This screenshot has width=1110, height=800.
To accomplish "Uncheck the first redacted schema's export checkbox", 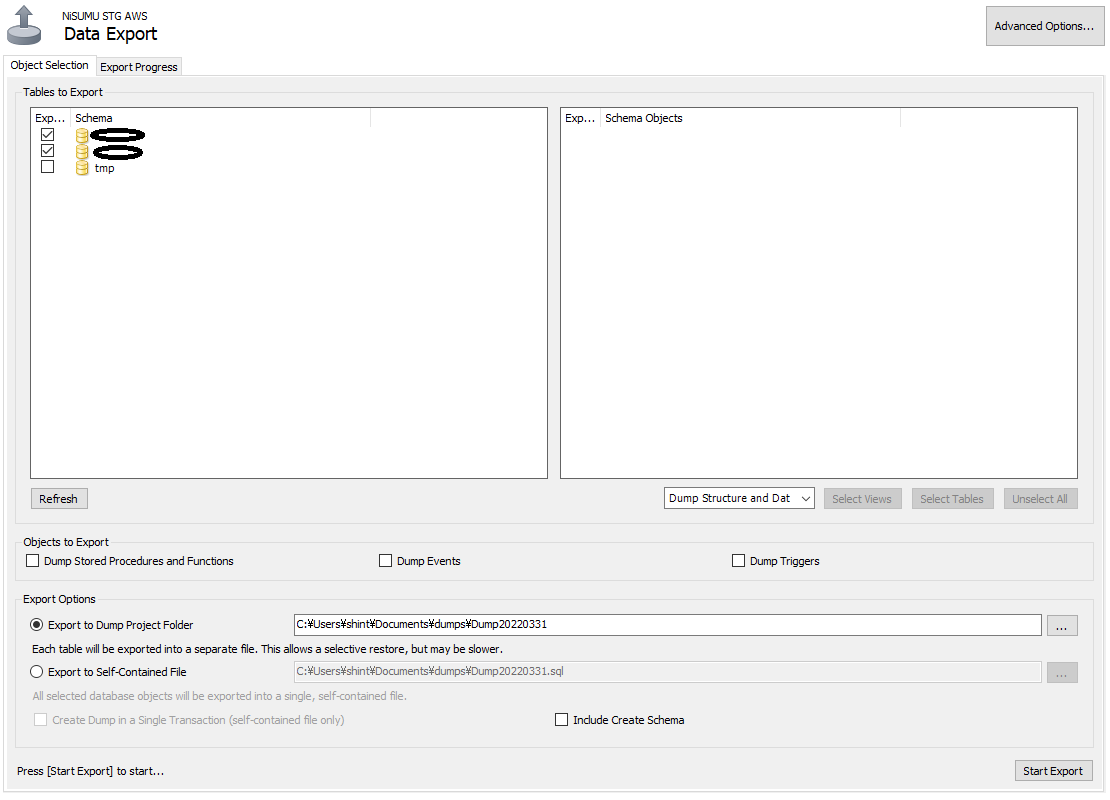I will tap(47, 135).
